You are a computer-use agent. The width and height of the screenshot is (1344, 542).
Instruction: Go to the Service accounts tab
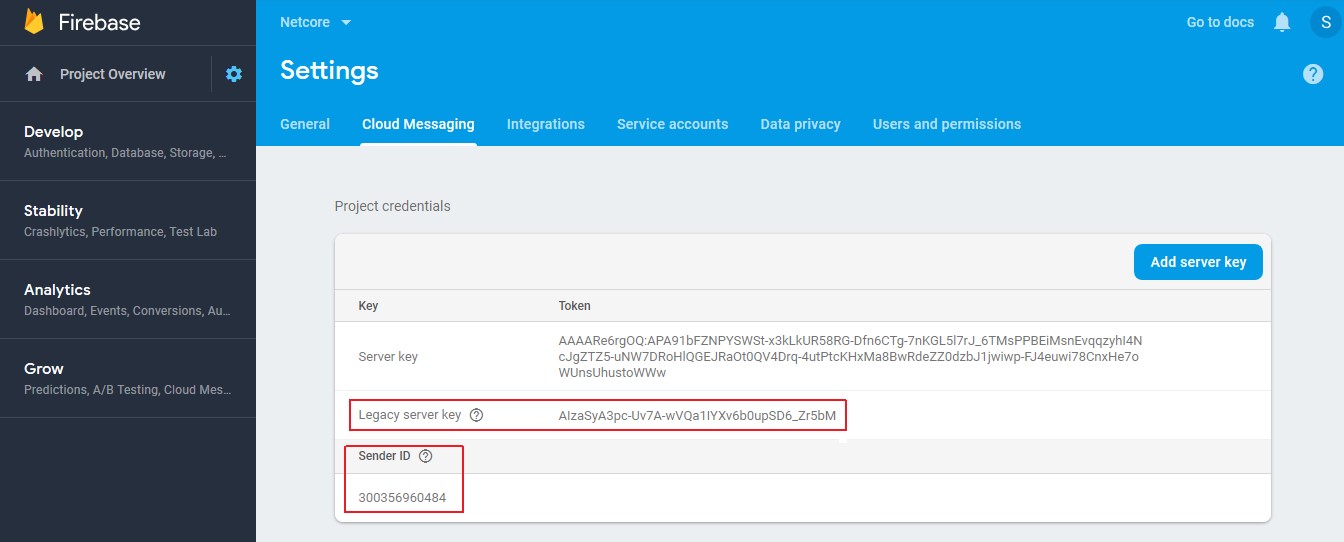[x=672, y=124]
